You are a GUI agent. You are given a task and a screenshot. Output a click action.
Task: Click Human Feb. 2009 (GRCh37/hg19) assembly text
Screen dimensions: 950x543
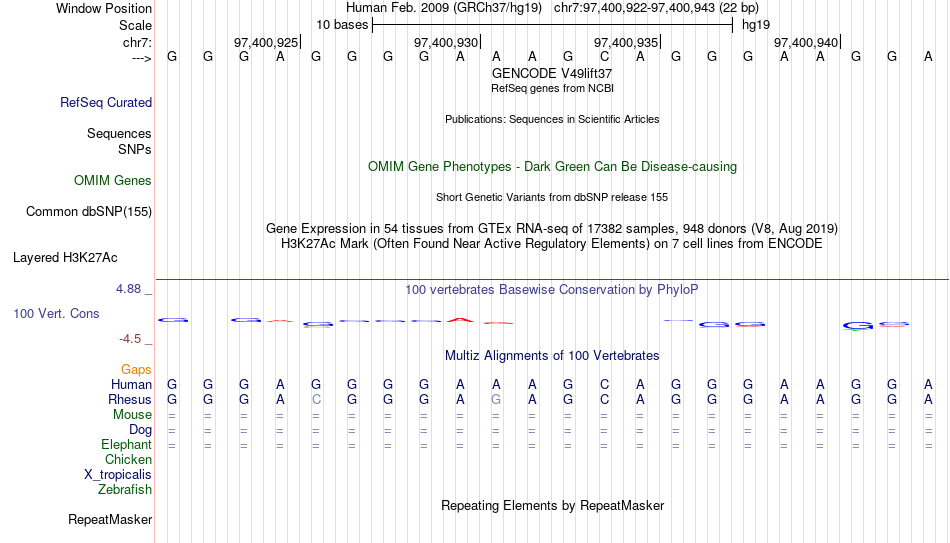click(443, 8)
